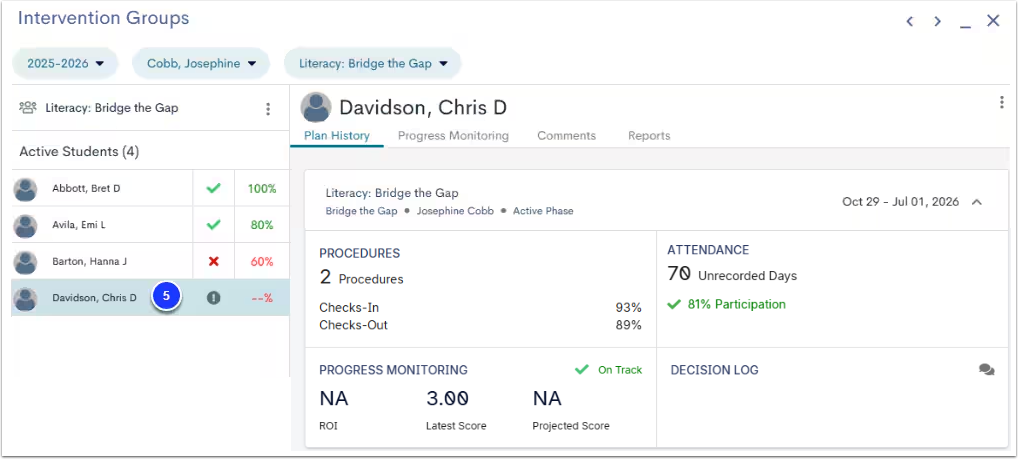Image resolution: width=1018 pixels, height=459 pixels.
Task: Click Barton, Hanna J avatar thumbnail
Action: click(x=25, y=262)
